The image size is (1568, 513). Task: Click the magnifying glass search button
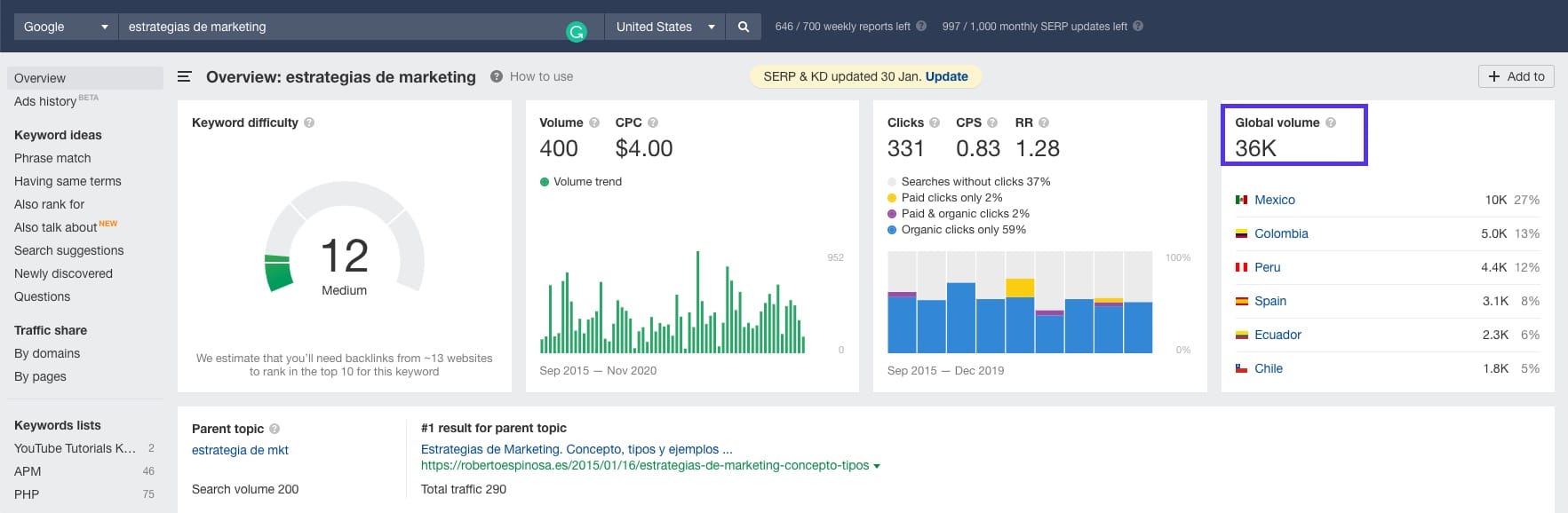[x=743, y=27]
